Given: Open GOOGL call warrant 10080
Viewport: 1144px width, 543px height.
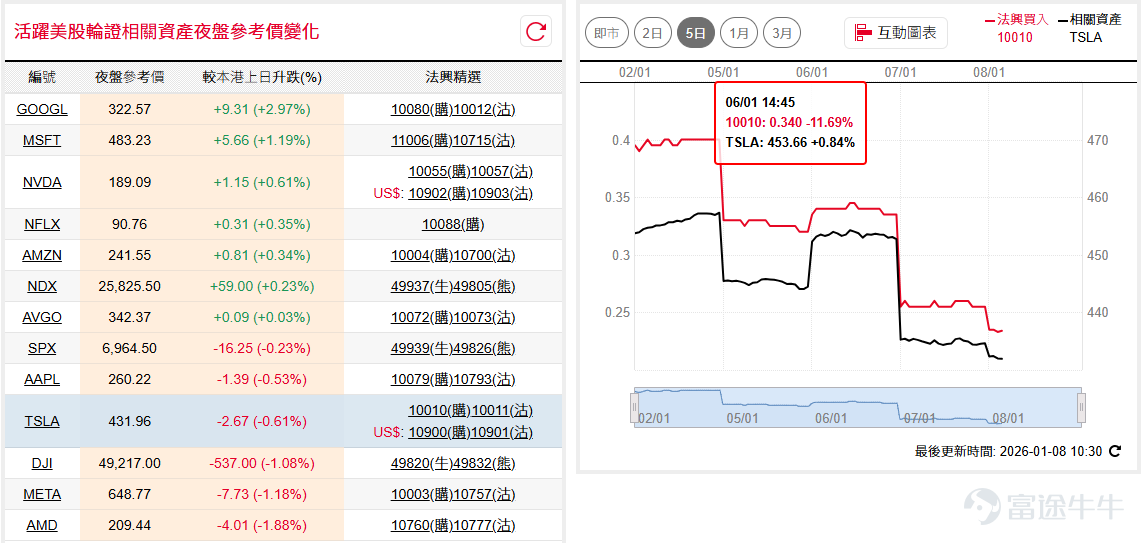Looking at the screenshot, I should click(x=421, y=109).
